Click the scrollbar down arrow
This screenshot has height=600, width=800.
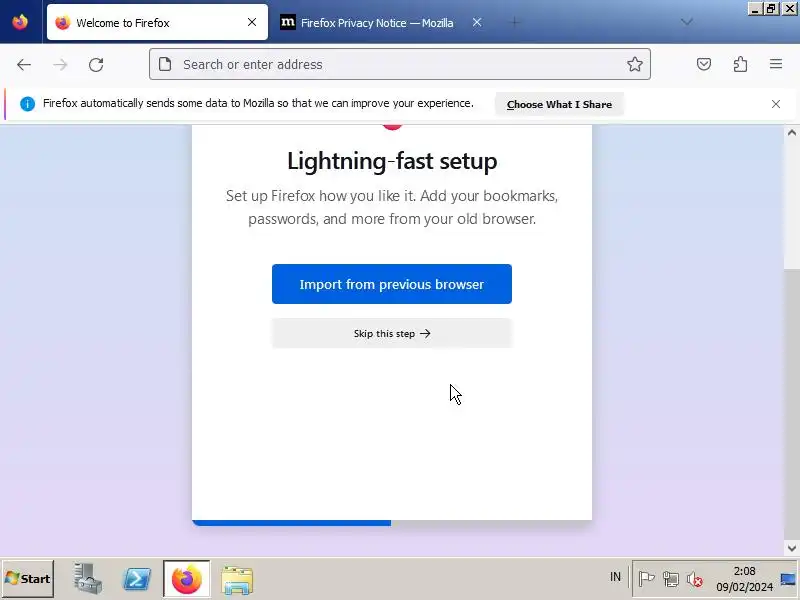point(792,548)
